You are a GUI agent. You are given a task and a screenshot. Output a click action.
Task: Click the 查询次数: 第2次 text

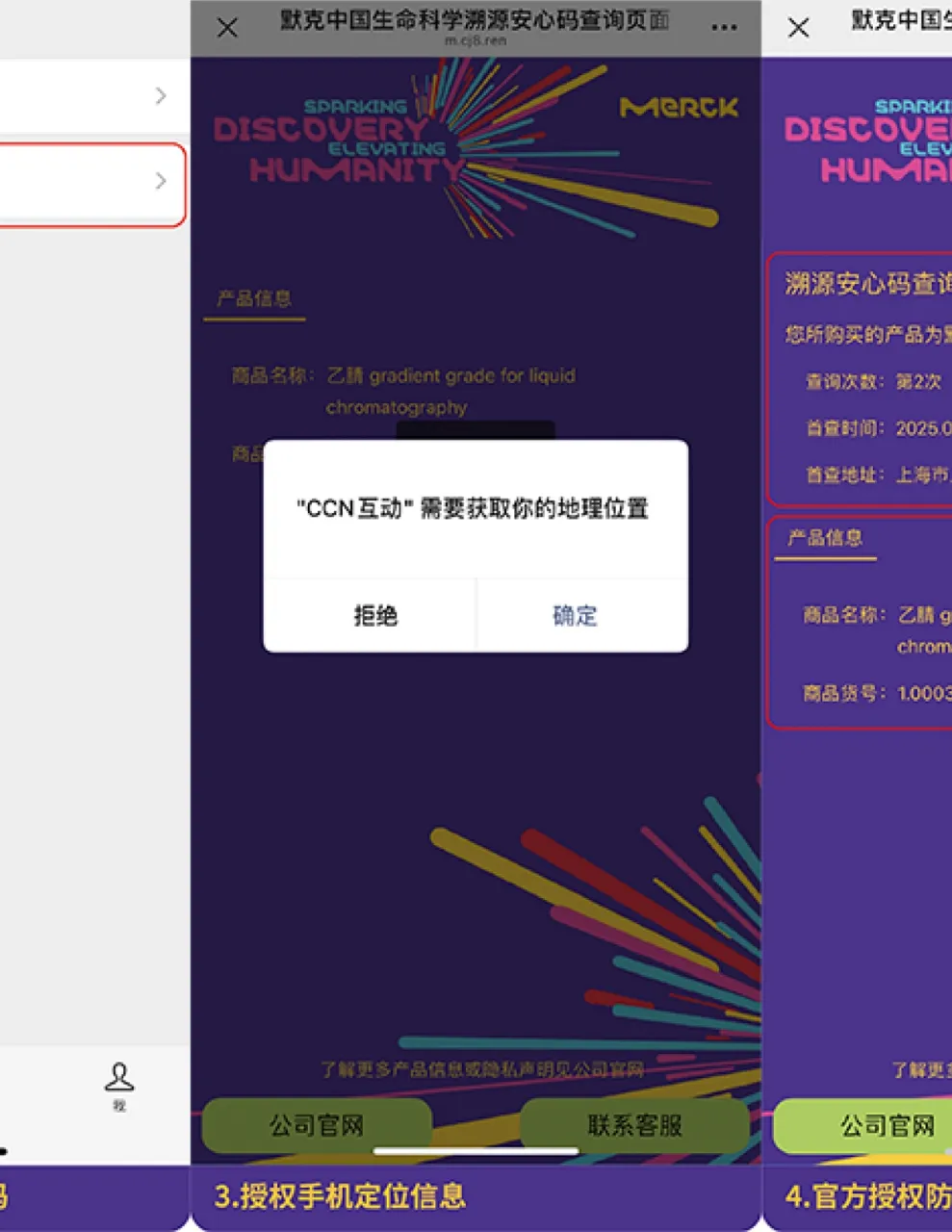click(874, 382)
